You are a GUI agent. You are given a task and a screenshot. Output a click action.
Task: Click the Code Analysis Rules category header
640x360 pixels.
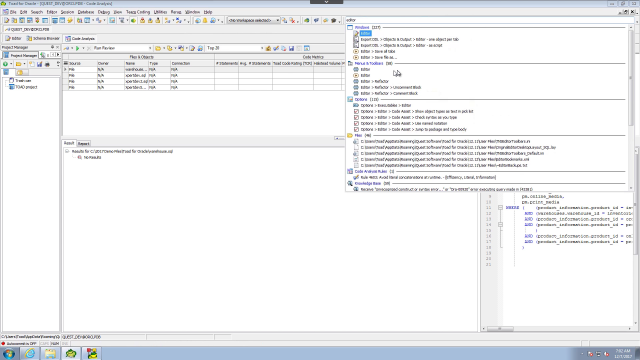[x=371, y=171]
